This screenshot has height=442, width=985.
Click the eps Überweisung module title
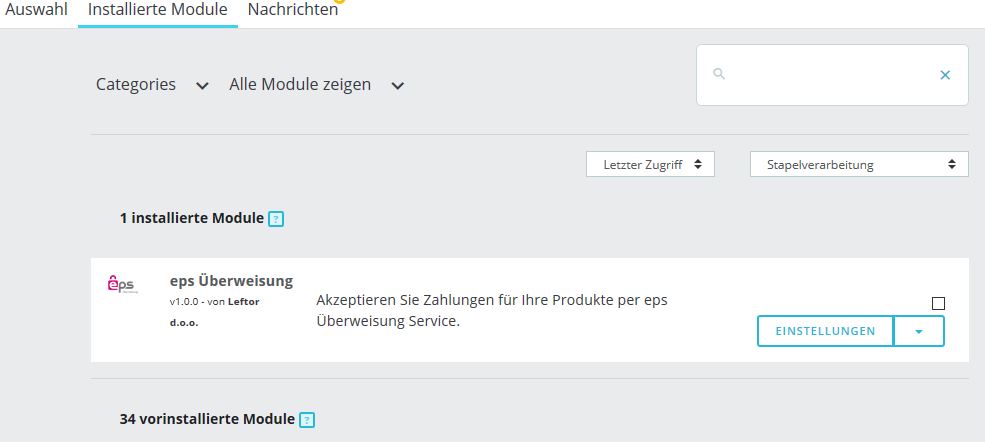click(231, 281)
